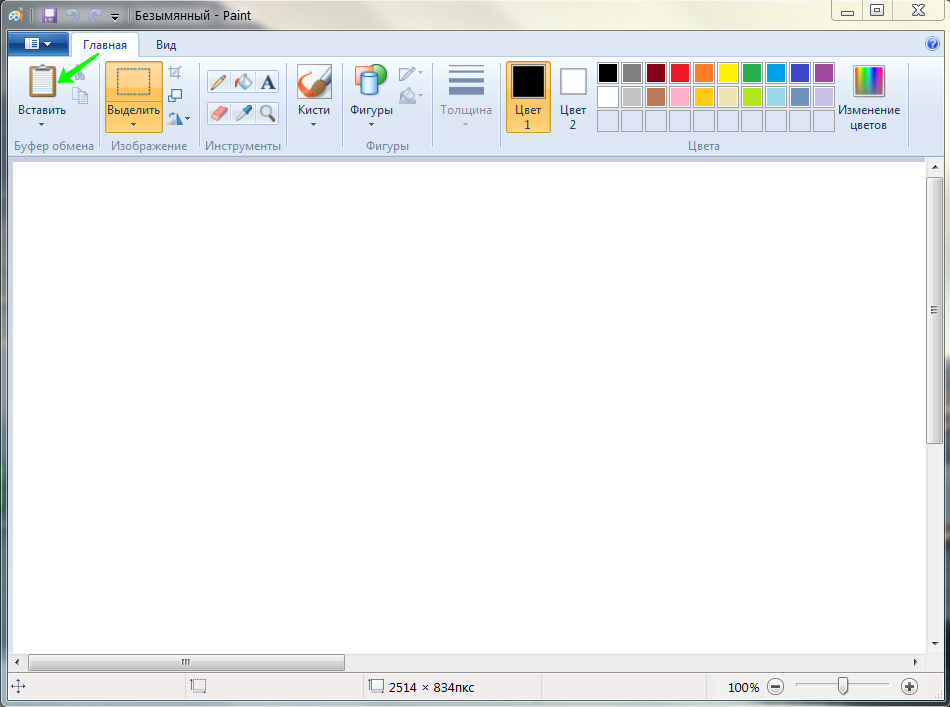Image resolution: width=950 pixels, height=707 pixels.
Task: Pick the red palette swatch
Action: (x=680, y=73)
